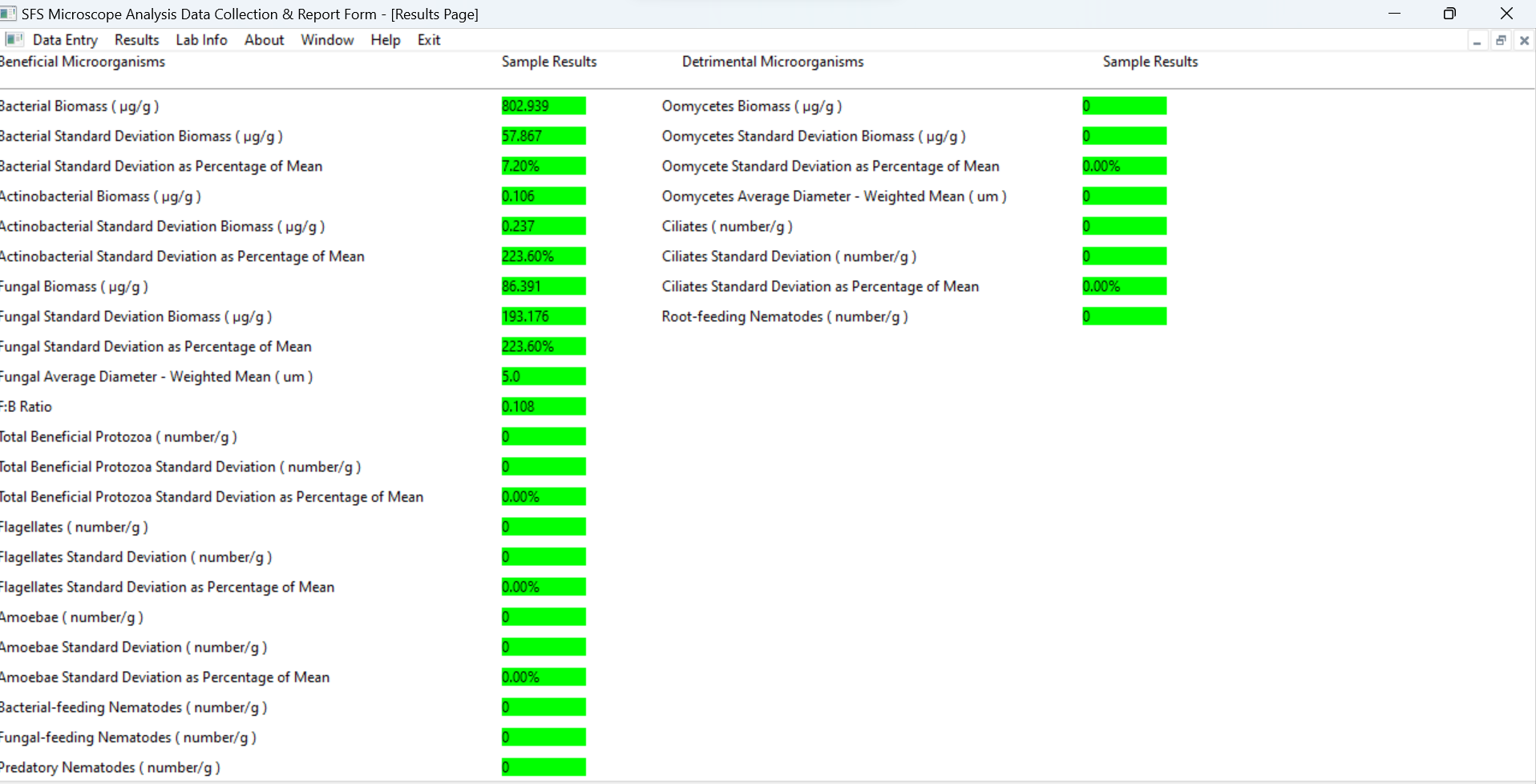The image size is (1536, 784).
Task: Click the Root-feeding Nematodes value field
Action: pos(1124,317)
